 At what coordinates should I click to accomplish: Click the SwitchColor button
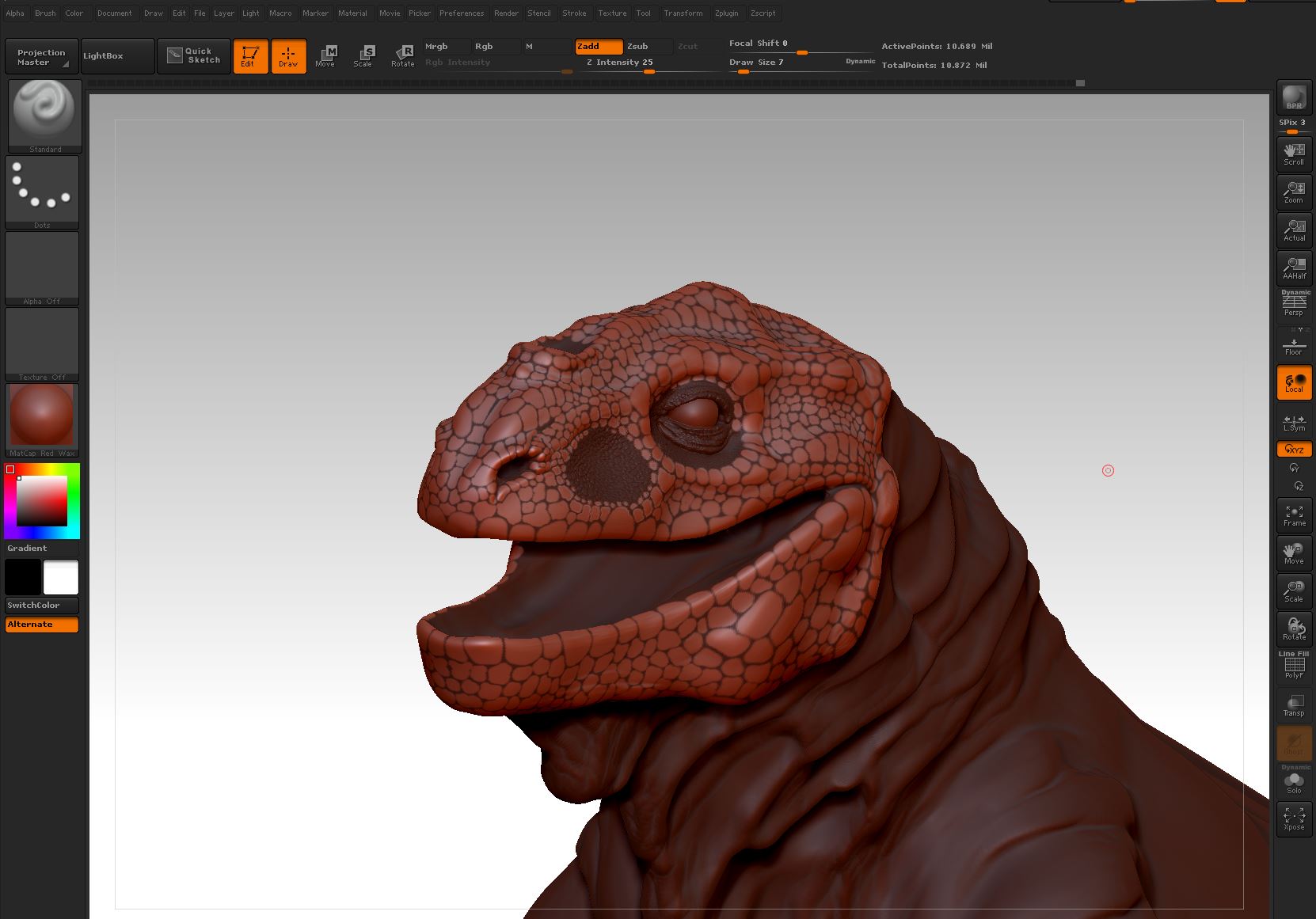click(x=42, y=606)
